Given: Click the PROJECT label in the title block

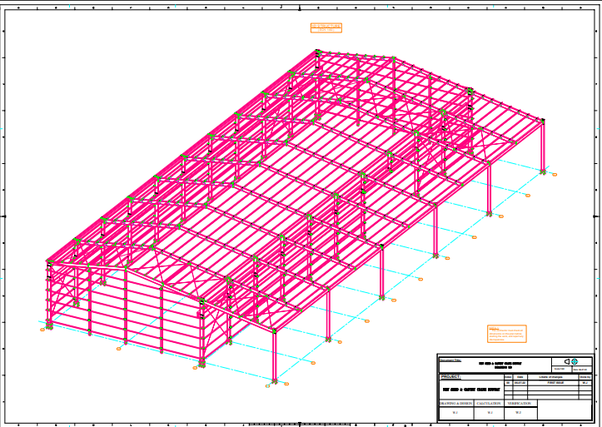Looking at the screenshot, I should [452, 377].
